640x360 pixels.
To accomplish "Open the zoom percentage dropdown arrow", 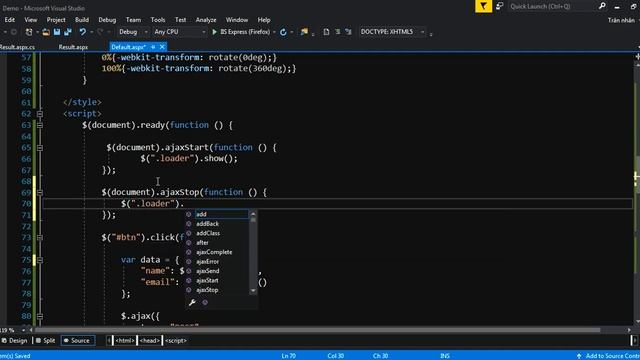I will click(x=23, y=330).
